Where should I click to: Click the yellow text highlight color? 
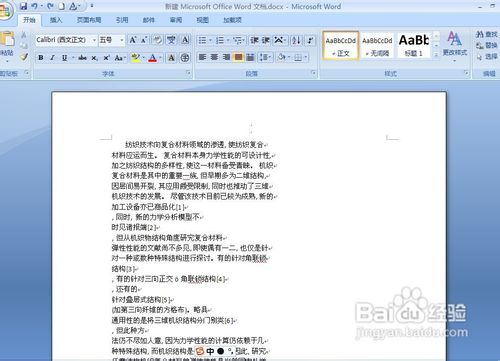point(135,58)
